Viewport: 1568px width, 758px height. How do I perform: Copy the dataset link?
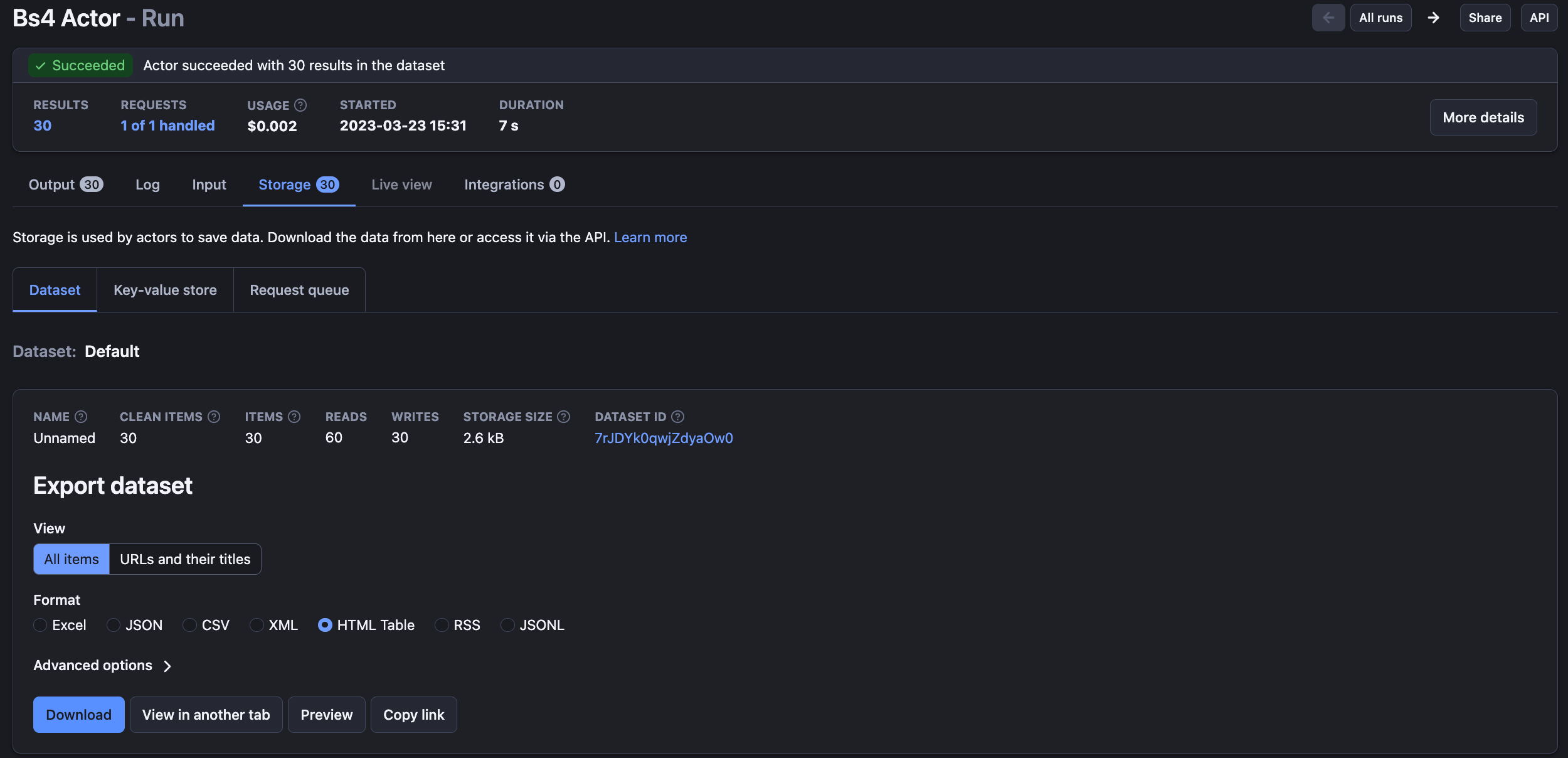pos(413,715)
